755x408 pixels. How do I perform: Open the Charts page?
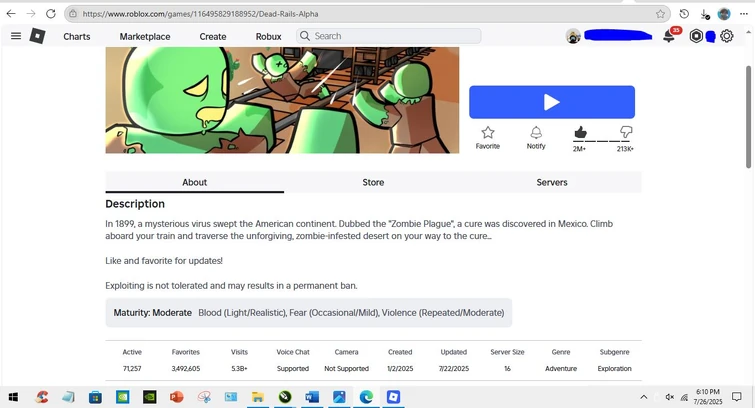[x=77, y=37]
